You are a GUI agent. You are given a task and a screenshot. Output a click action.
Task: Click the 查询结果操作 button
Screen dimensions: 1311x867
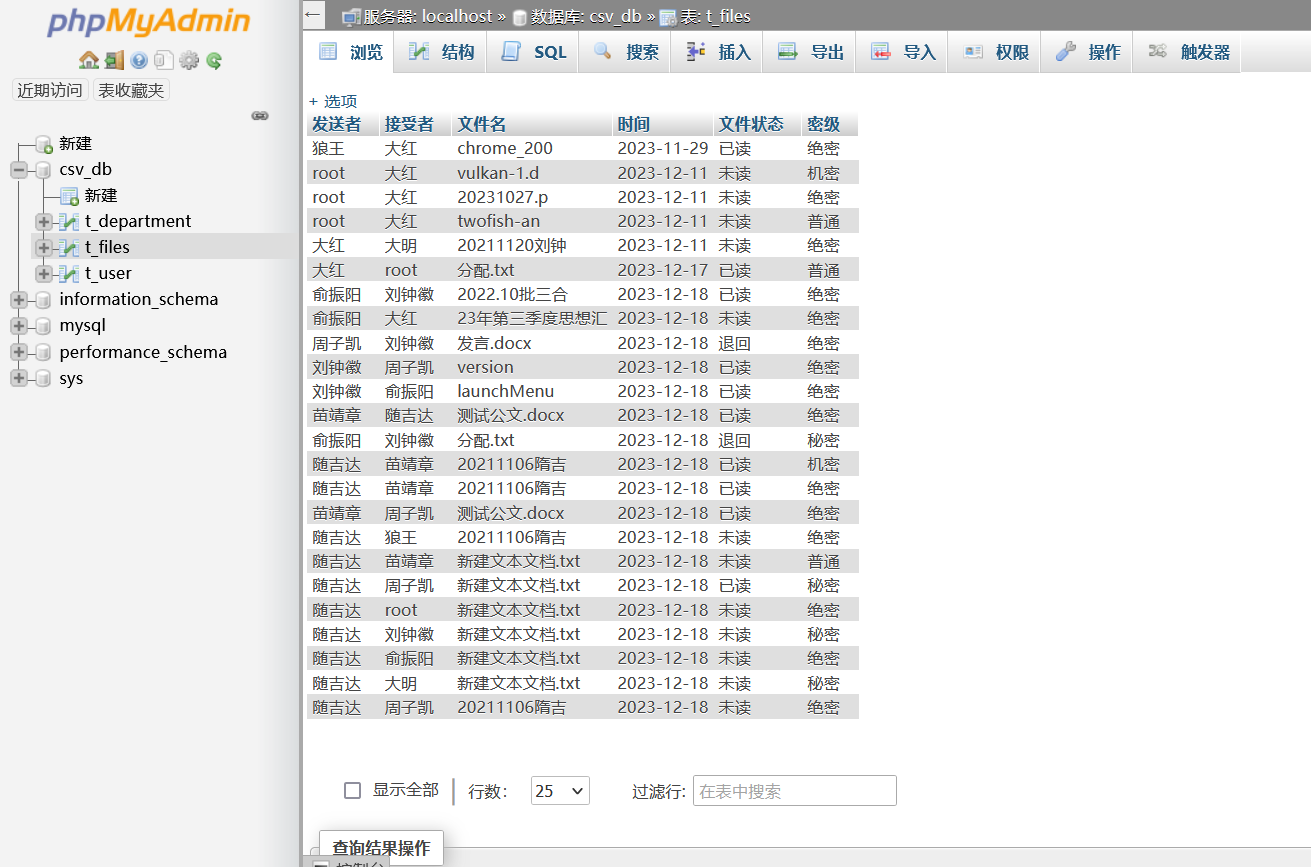pos(381,849)
